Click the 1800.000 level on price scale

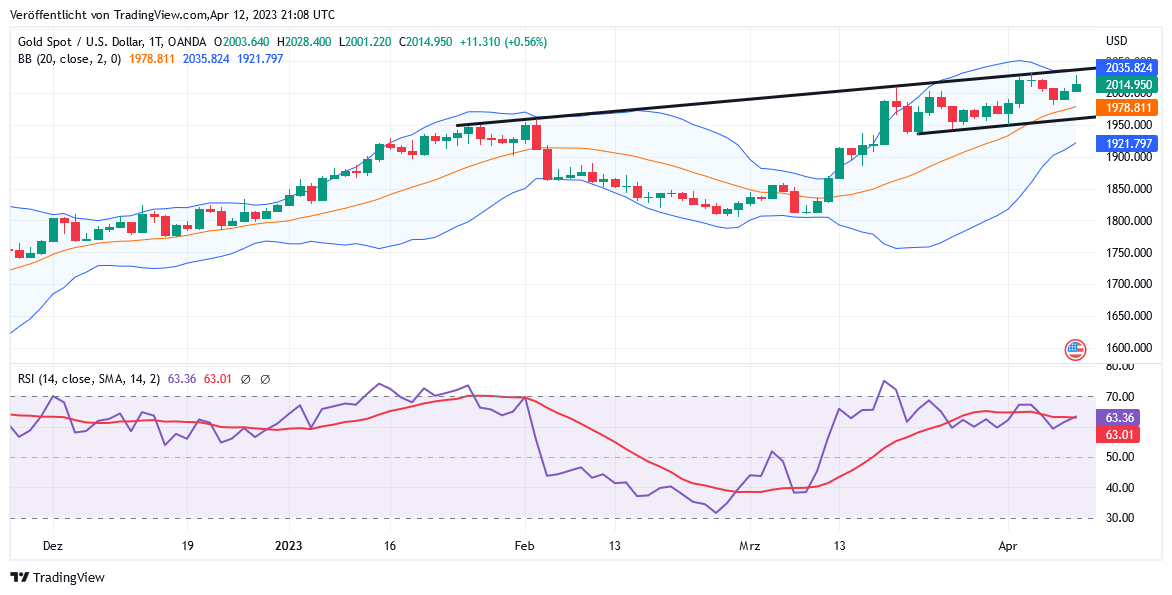coord(1128,221)
